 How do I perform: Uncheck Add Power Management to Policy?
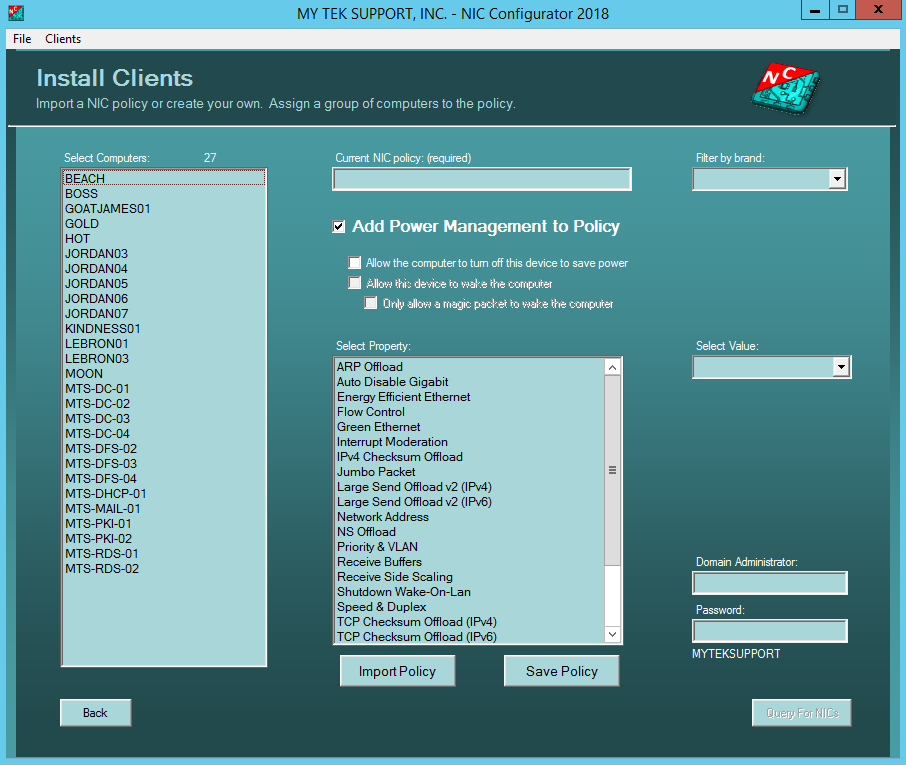tap(338, 226)
